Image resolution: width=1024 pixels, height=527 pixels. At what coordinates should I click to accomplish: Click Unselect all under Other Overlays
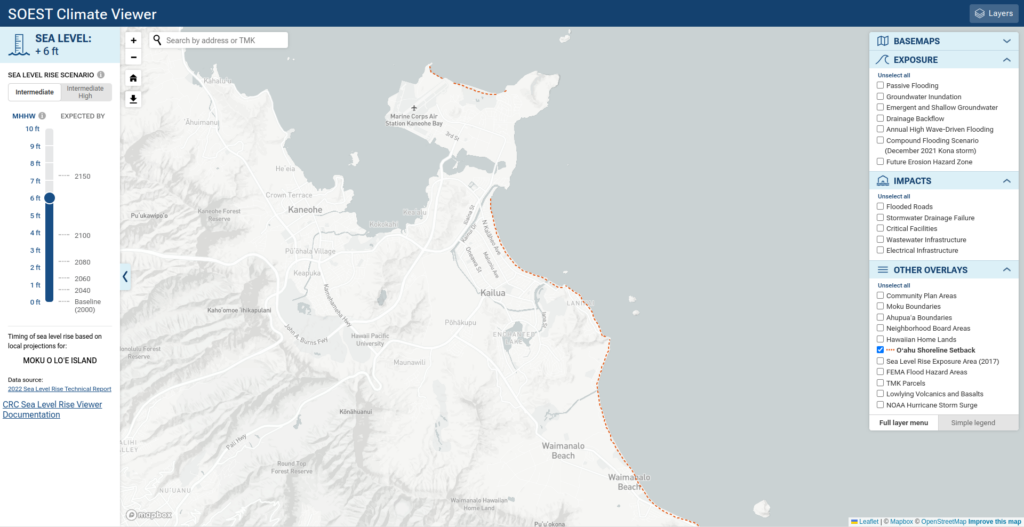(892, 285)
